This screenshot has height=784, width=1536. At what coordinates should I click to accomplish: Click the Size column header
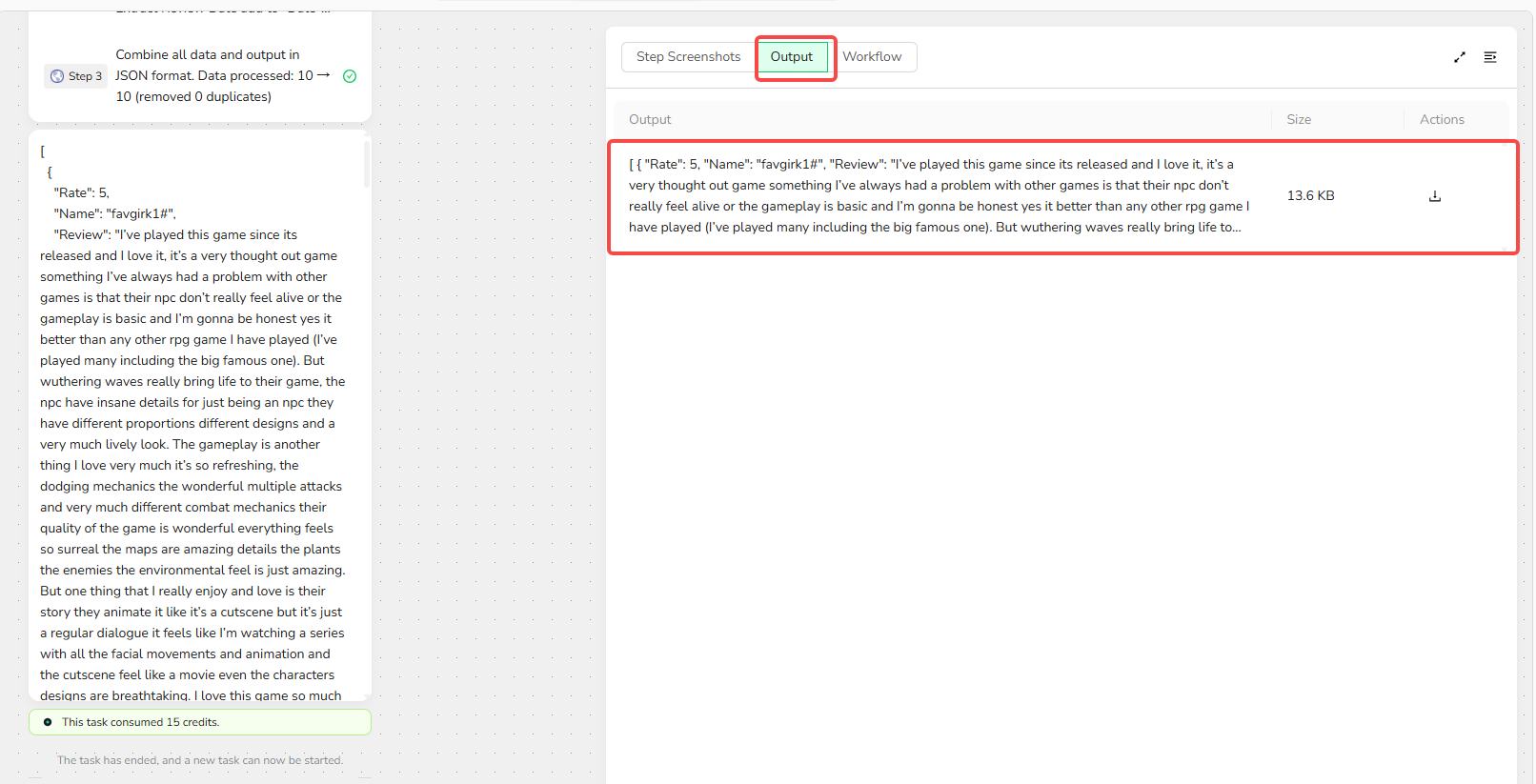point(1299,119)
